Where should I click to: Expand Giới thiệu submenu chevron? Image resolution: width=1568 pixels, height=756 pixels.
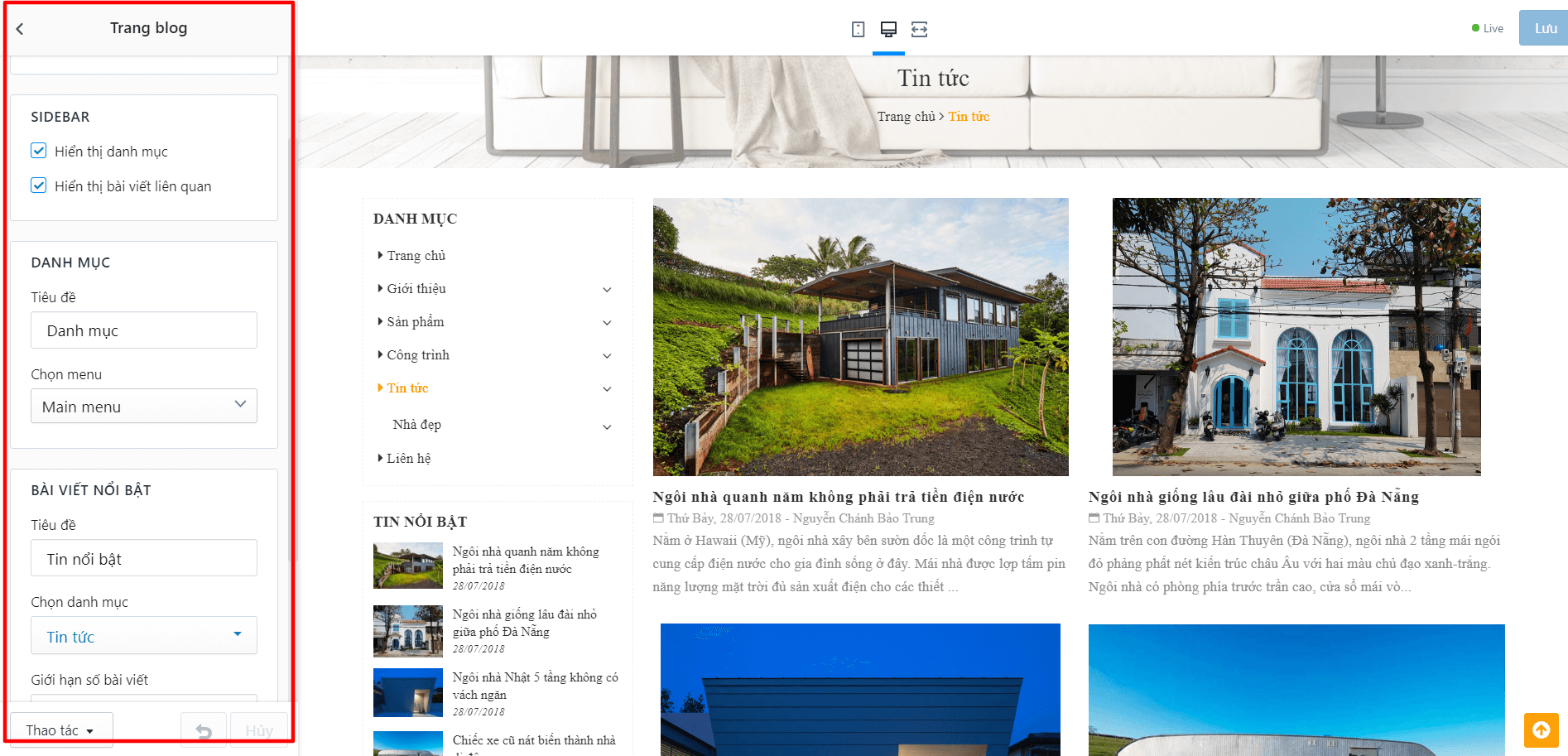tap(607, 290)
